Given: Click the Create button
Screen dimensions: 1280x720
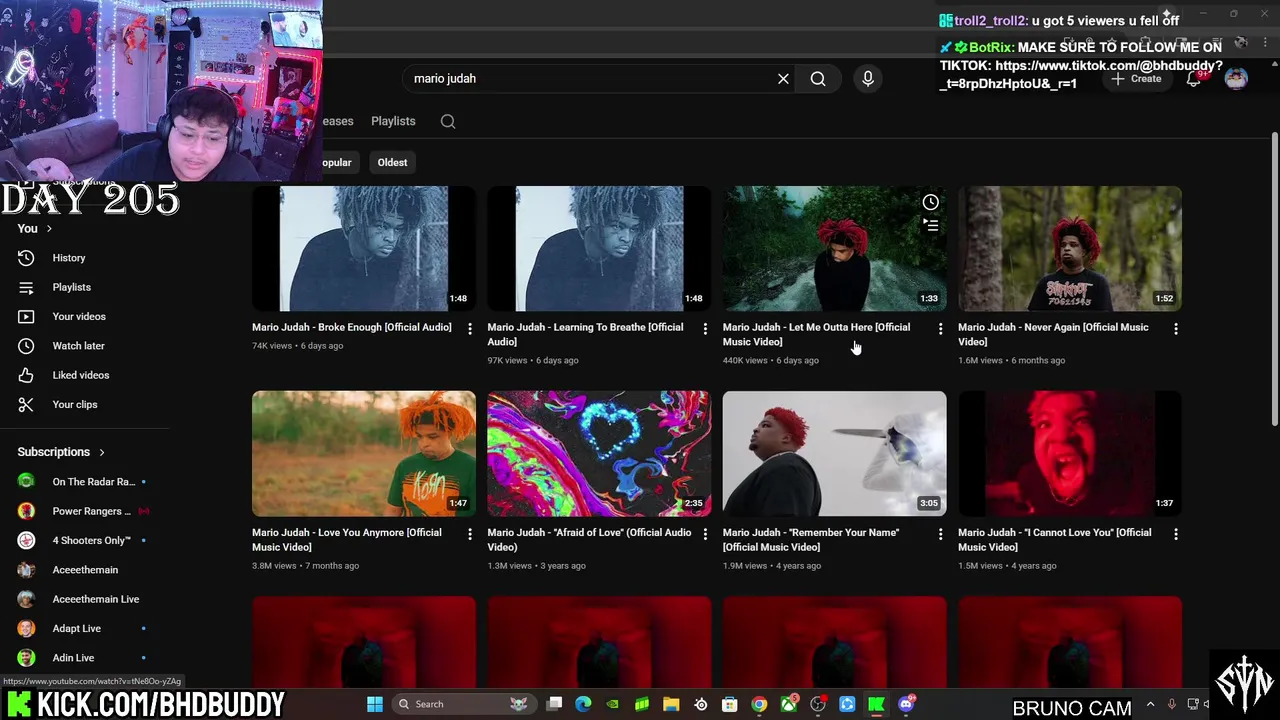Looking at the screenshot, I should pyautogui.click(x=1136, y=79).
